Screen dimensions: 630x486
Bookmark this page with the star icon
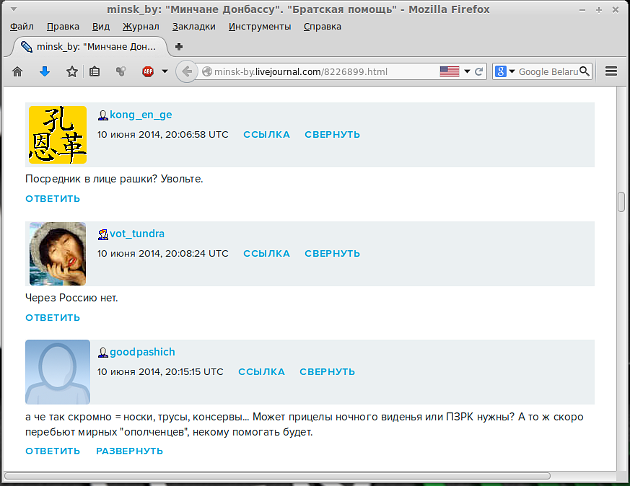[71, 72]
